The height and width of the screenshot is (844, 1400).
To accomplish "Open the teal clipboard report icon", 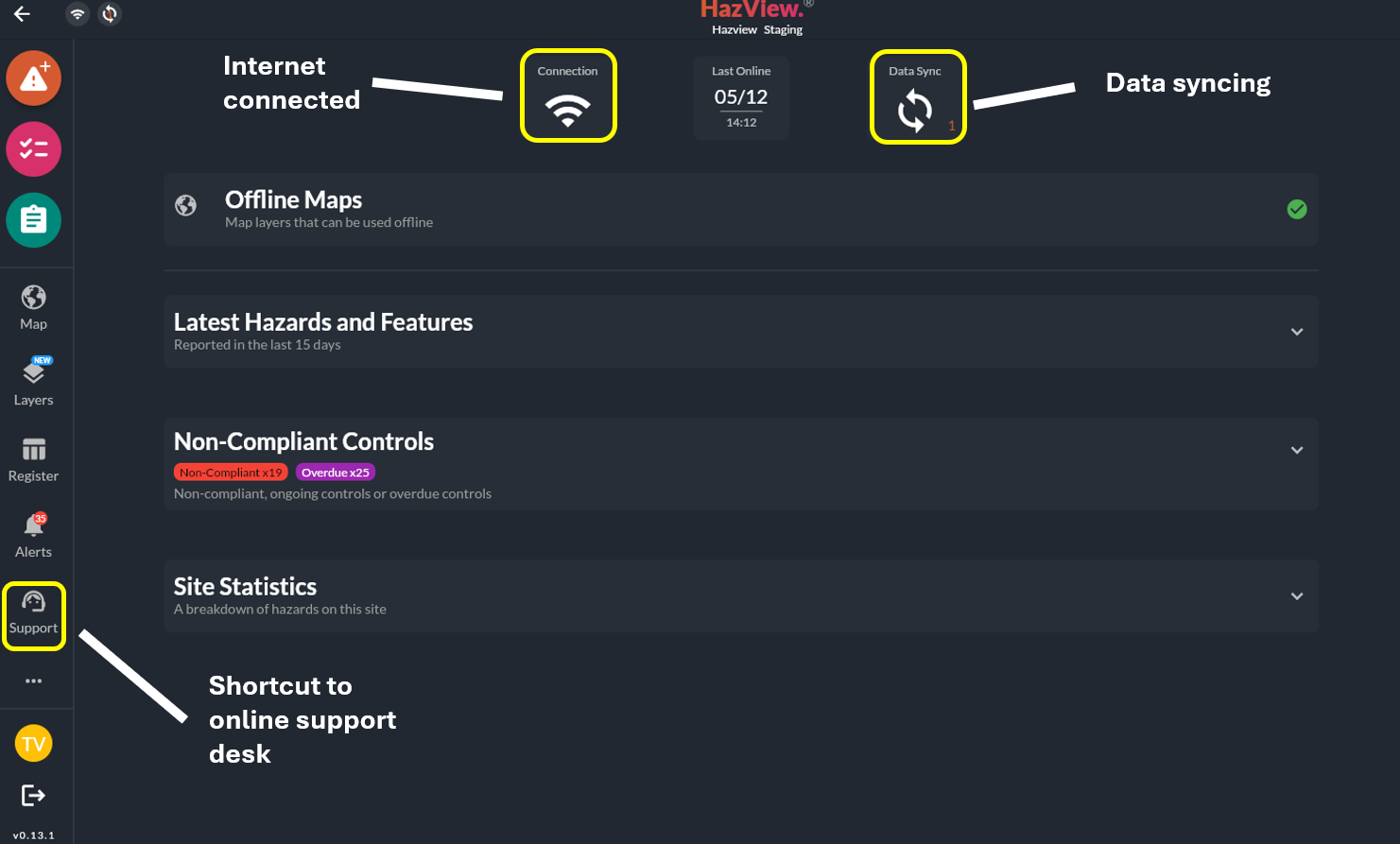I will pyautogui.click(x=34, y=220).
